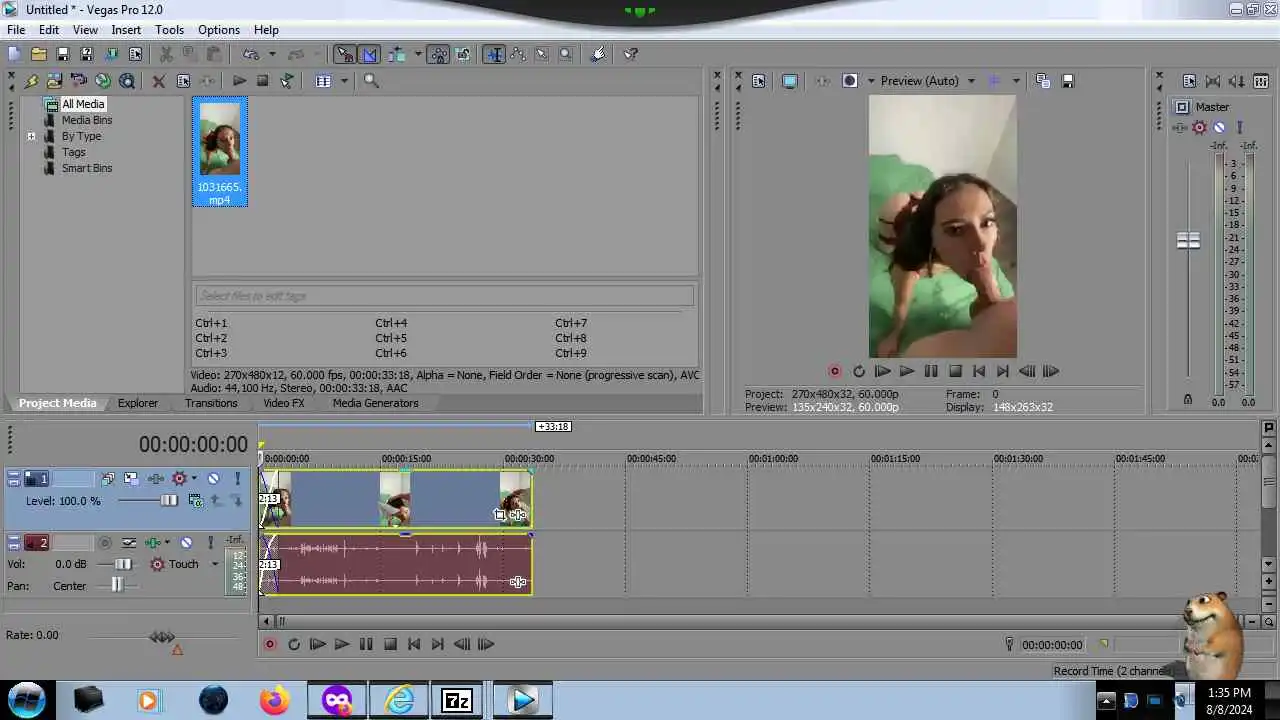Open a project using the folder icon
Image resolution: width=1280 pixels, height=720 pixels.
38,54
